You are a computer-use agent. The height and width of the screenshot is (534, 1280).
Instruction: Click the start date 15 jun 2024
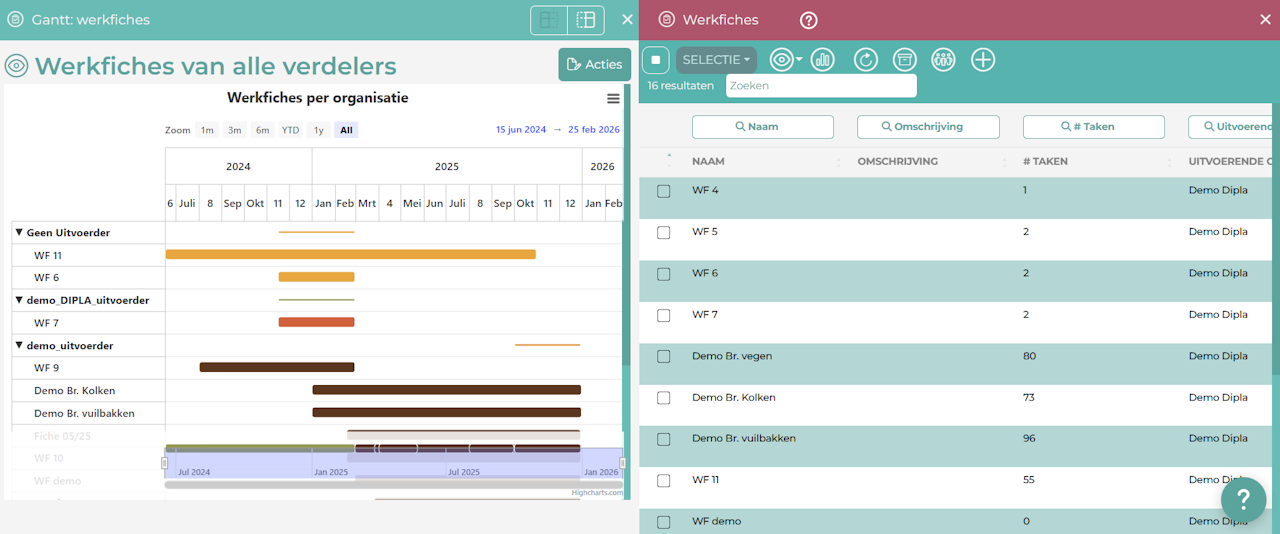(x=521, y=130)
